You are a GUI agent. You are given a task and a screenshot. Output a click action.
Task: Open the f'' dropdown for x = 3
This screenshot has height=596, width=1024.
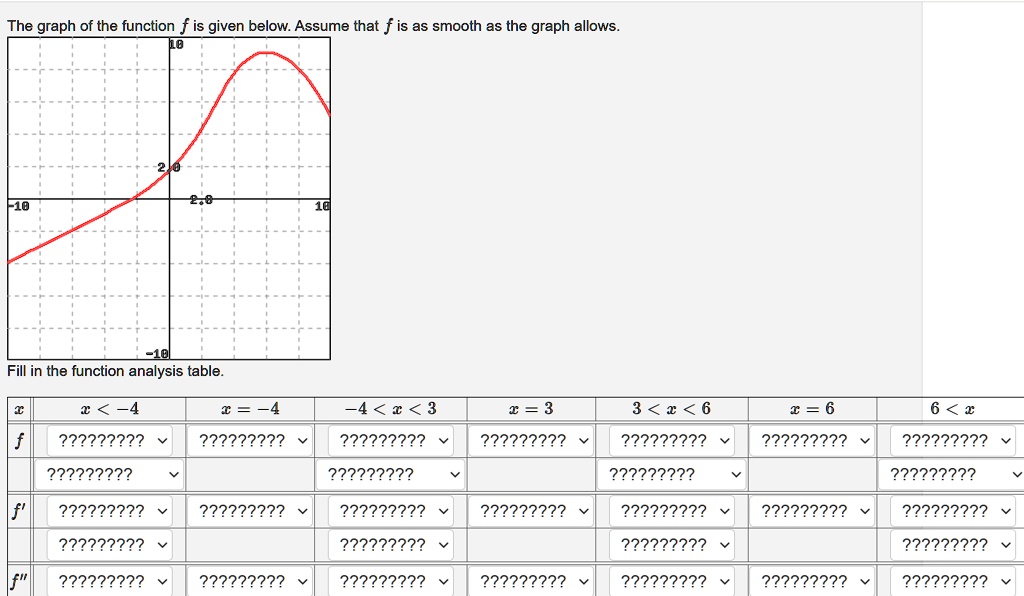click(528, 579)
